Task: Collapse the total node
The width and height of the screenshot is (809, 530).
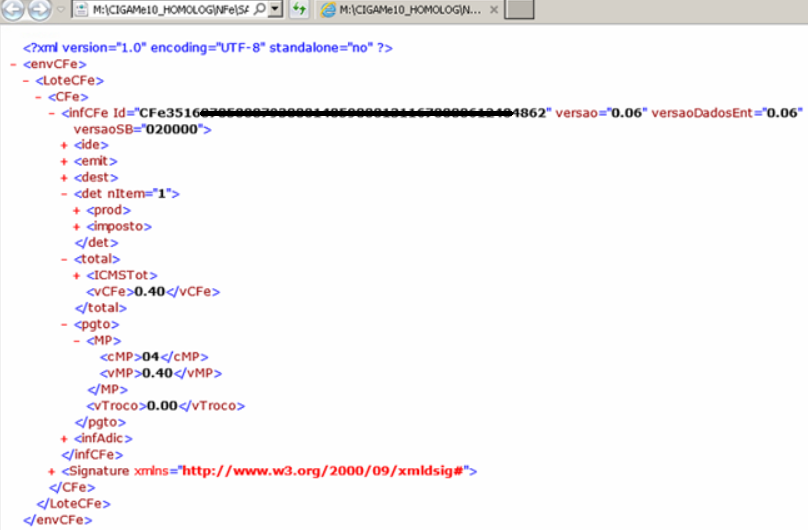Action: [64, 260]
